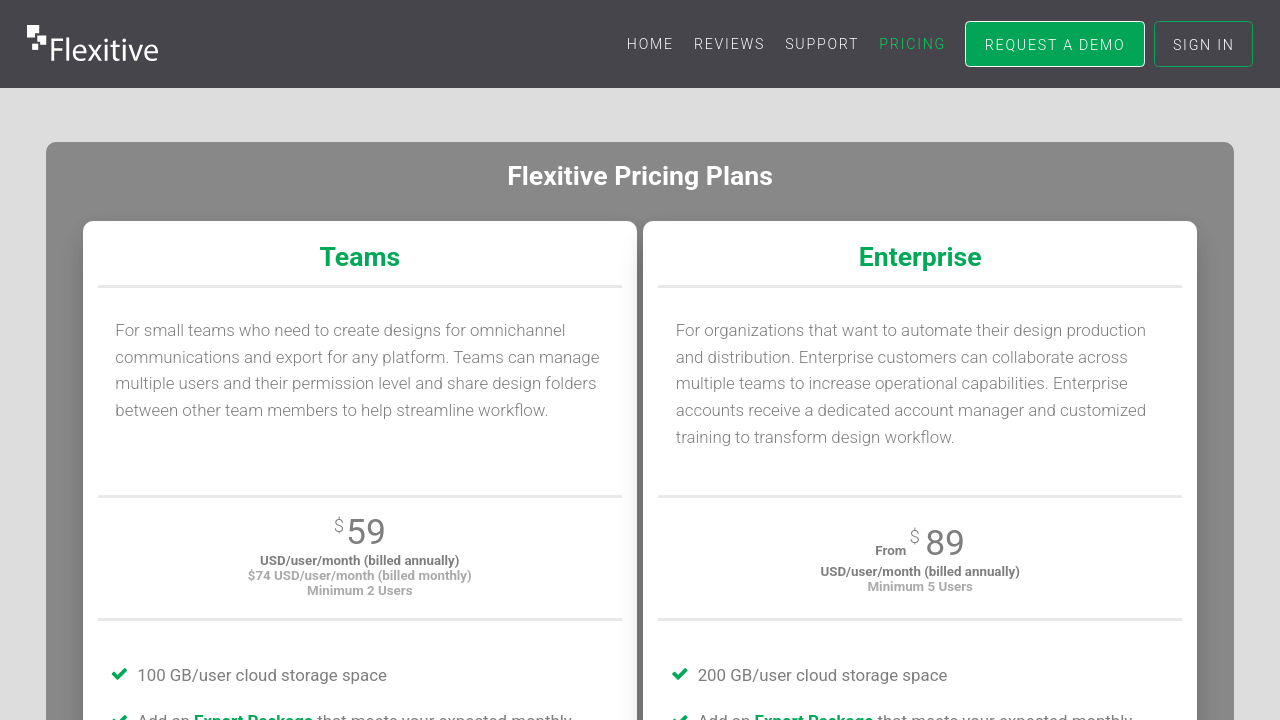The image size is (1280, 720).
Task: Click the Sign In button
Action: pyautogui.click(x=1203, y=44)
